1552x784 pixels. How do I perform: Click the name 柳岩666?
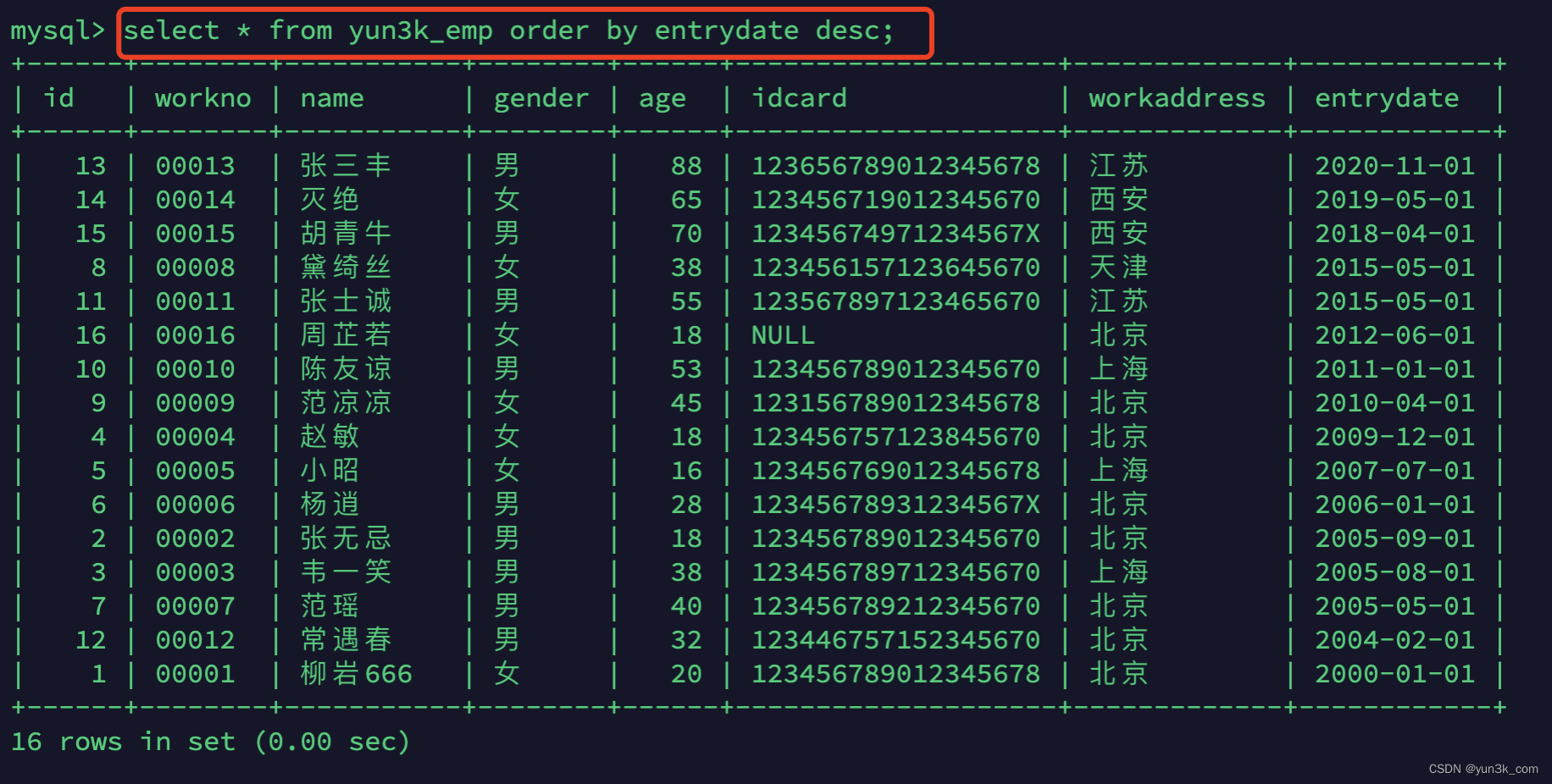click(x=357, y=674)
